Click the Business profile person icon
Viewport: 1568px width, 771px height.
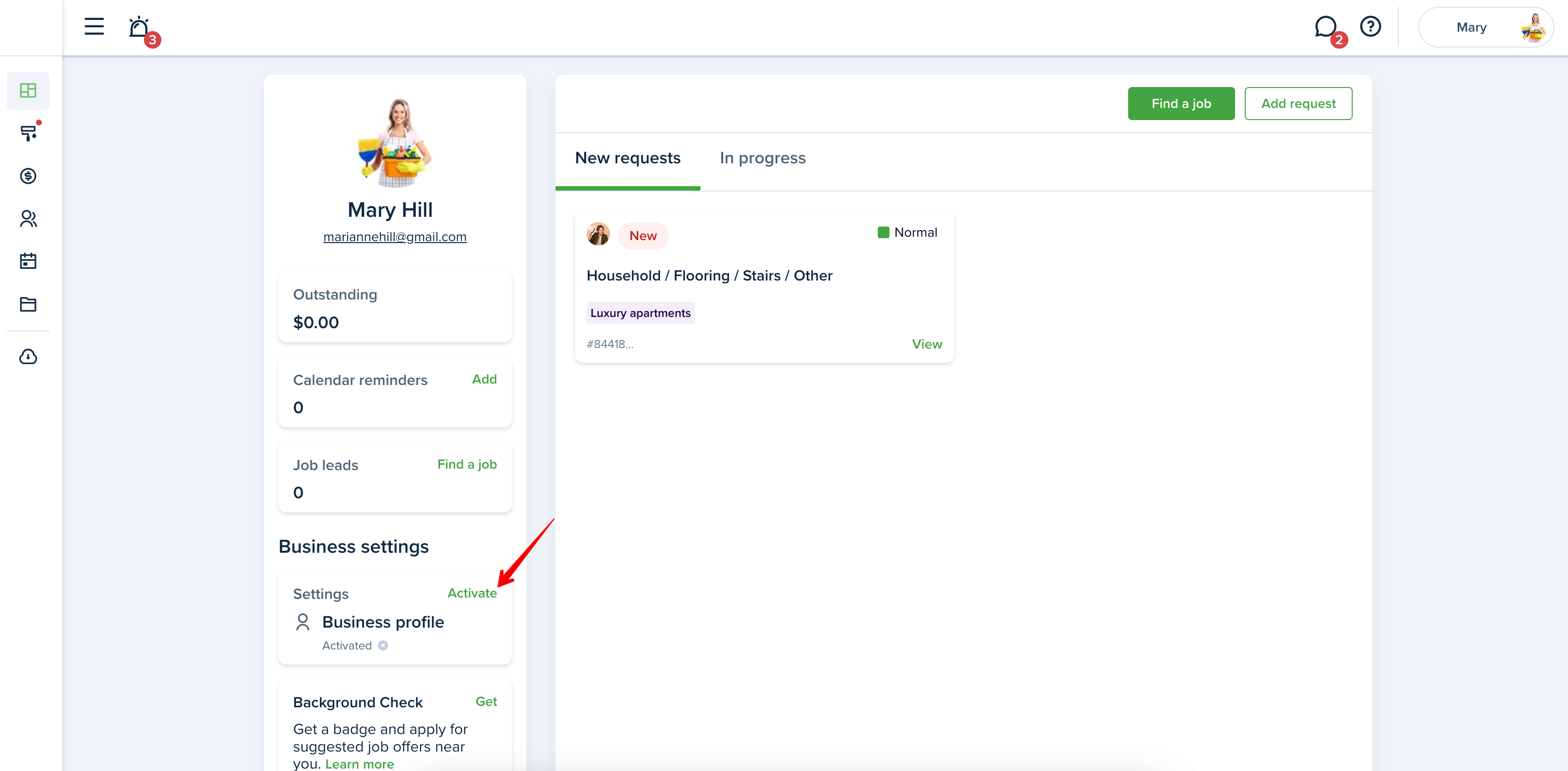tap(302, 622)
